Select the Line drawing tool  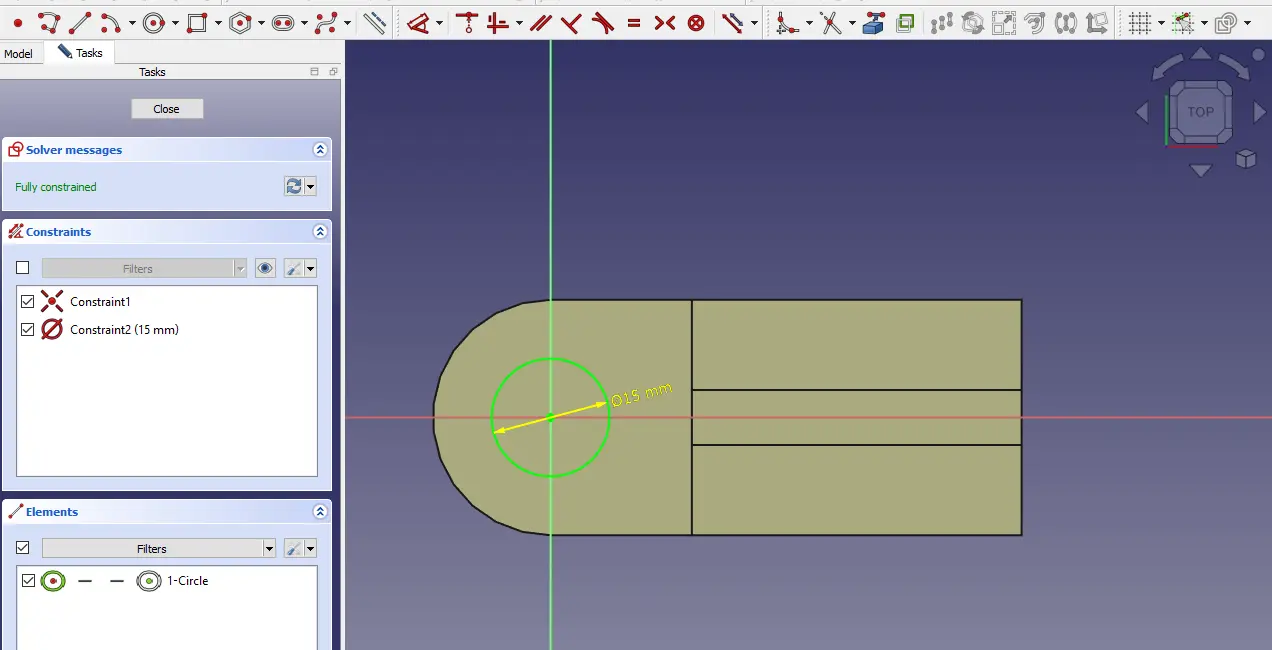pyautogui.click(x=80, y=22)
